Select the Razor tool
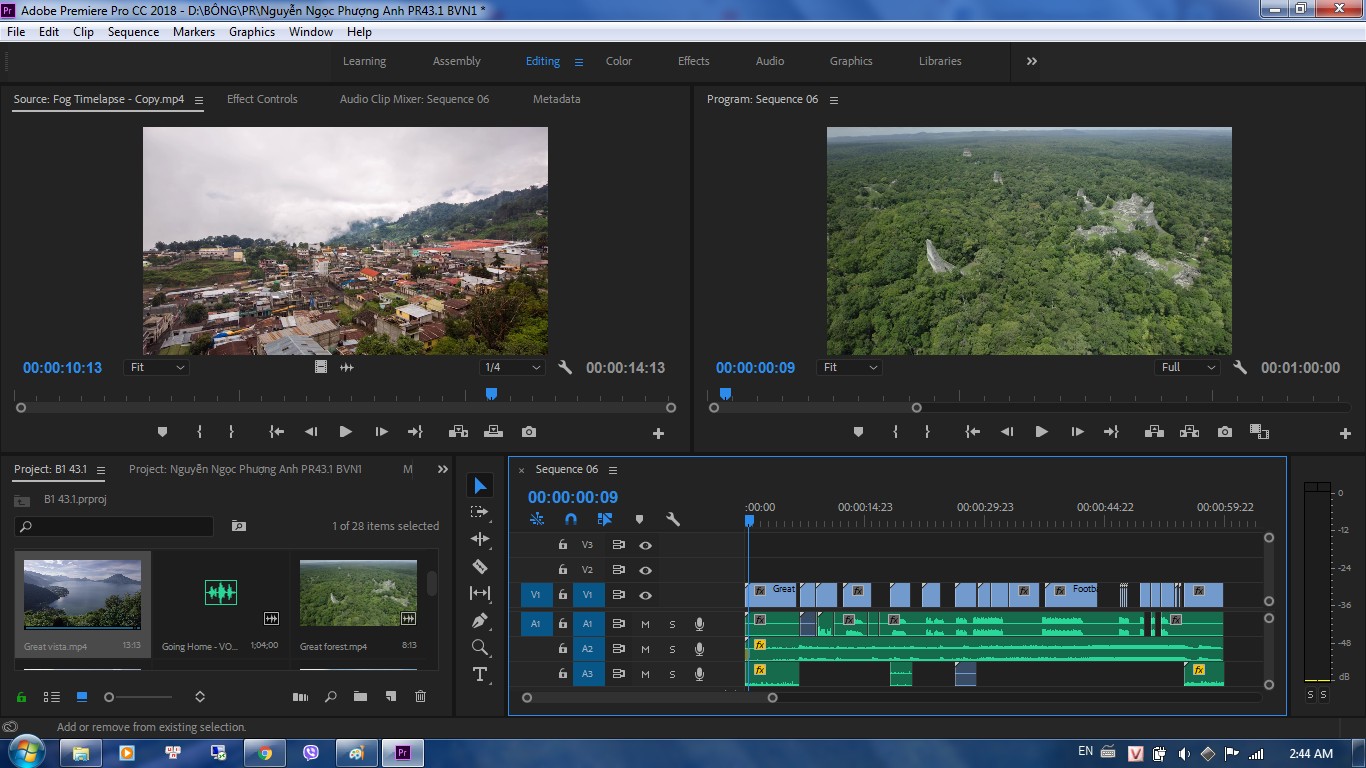 click(480, 566)
